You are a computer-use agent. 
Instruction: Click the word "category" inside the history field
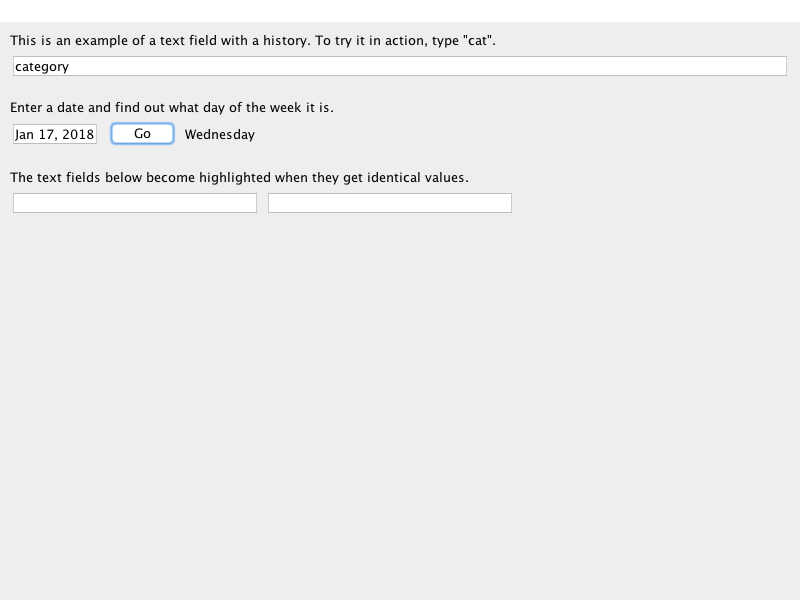click(x=42, y=67)
